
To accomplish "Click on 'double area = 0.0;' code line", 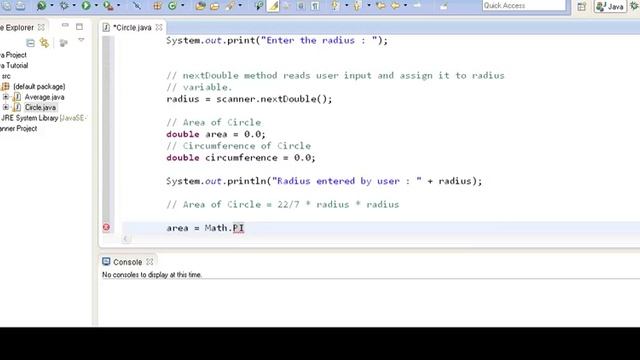I will click(x=216, y=134).
